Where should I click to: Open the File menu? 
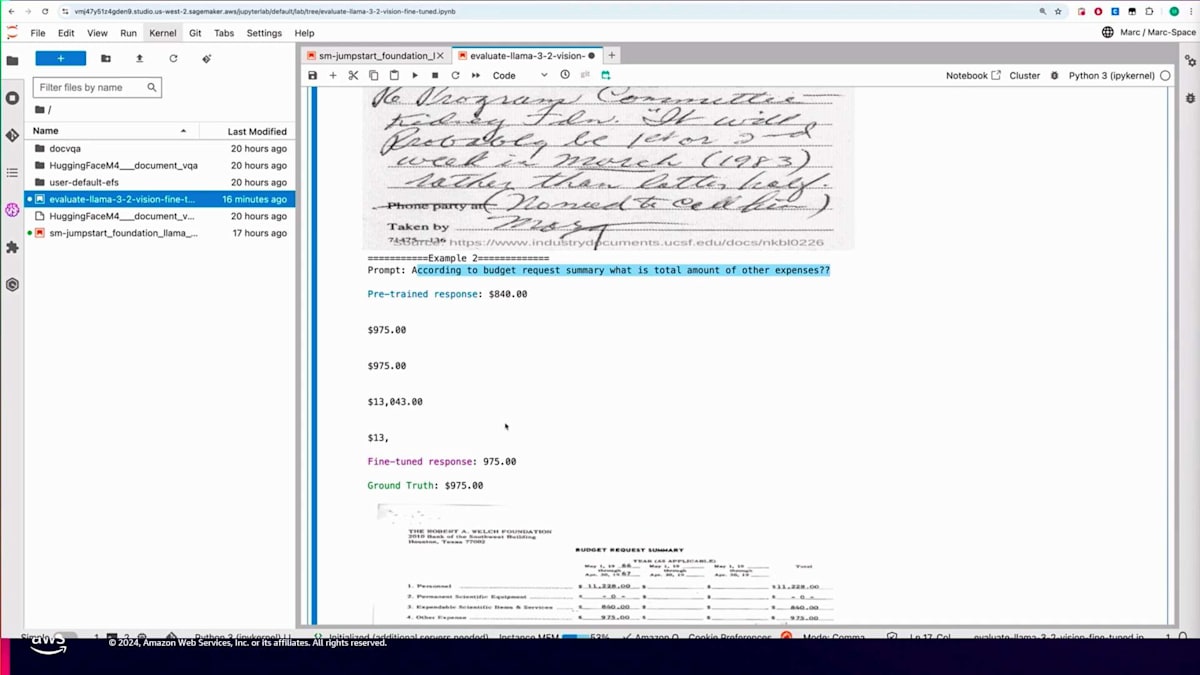(x=38, y=33)
